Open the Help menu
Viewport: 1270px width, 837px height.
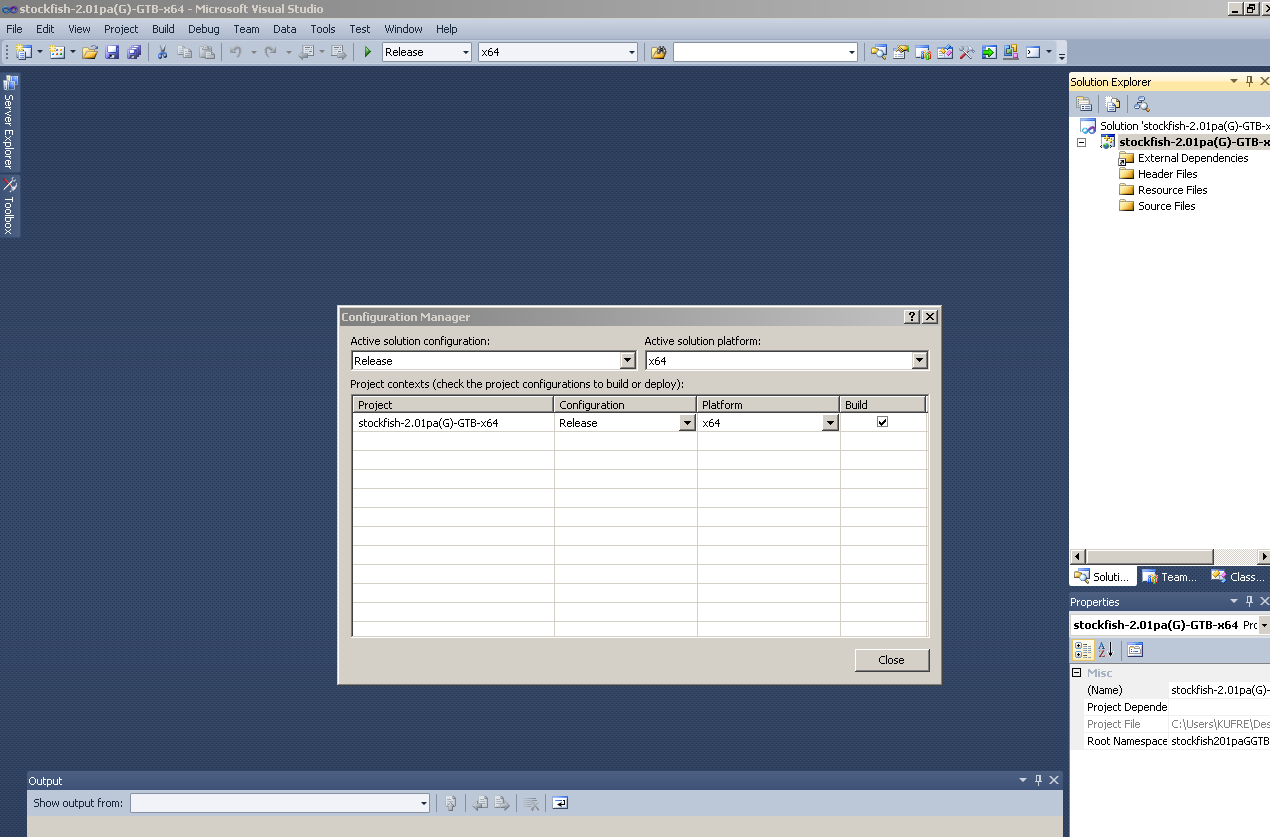coord(447,29)
